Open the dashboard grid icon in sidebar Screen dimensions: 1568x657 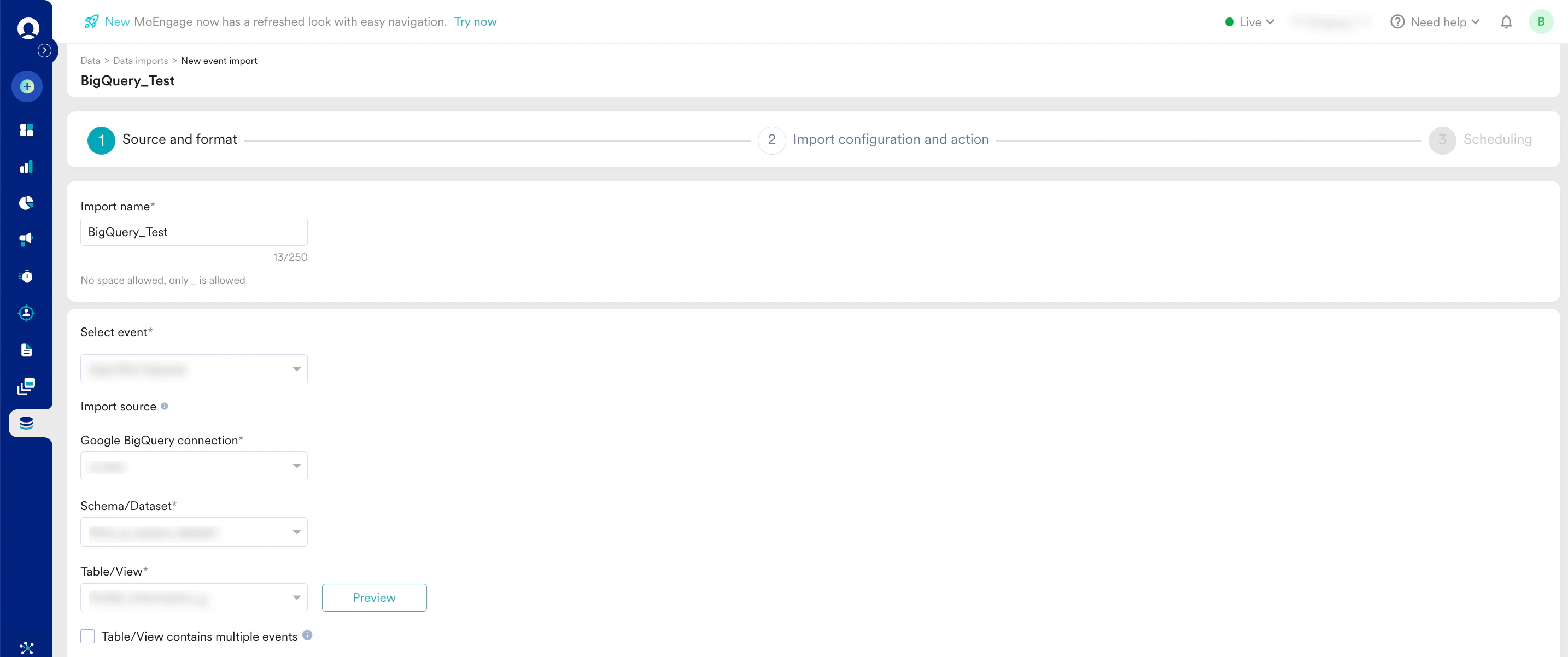click(x=26, y=130)
